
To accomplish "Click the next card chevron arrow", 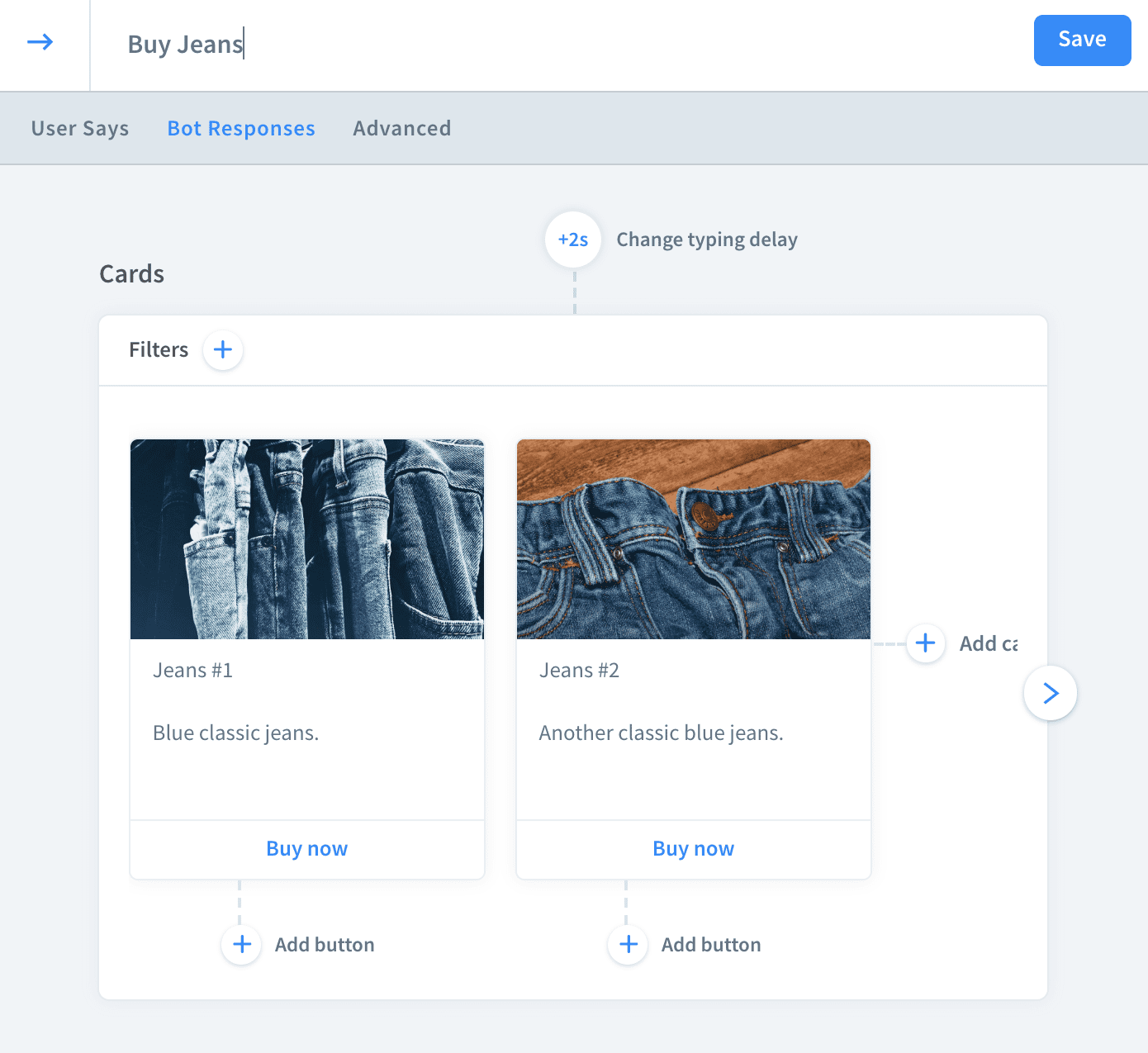I will (x=1050, y=693).
